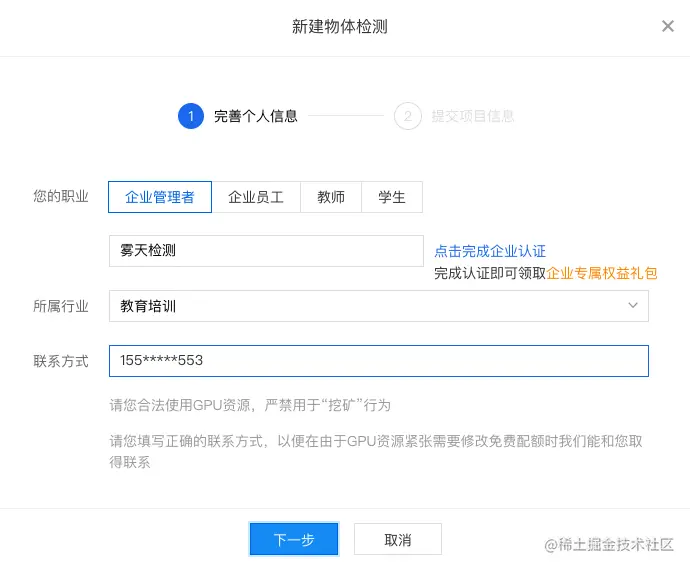
Task: Click the 您的职业 label
Action: click(x=61, y=196)
